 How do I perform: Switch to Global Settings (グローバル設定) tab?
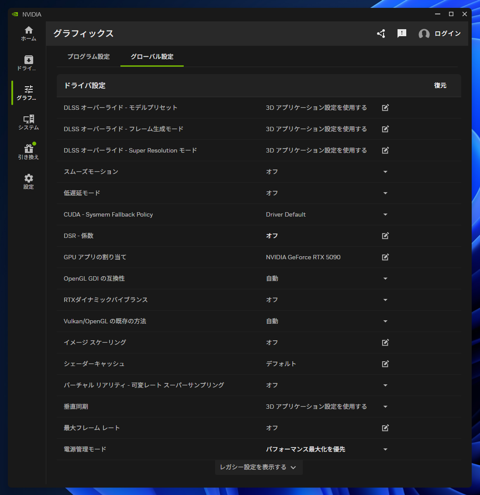point(152,56)
